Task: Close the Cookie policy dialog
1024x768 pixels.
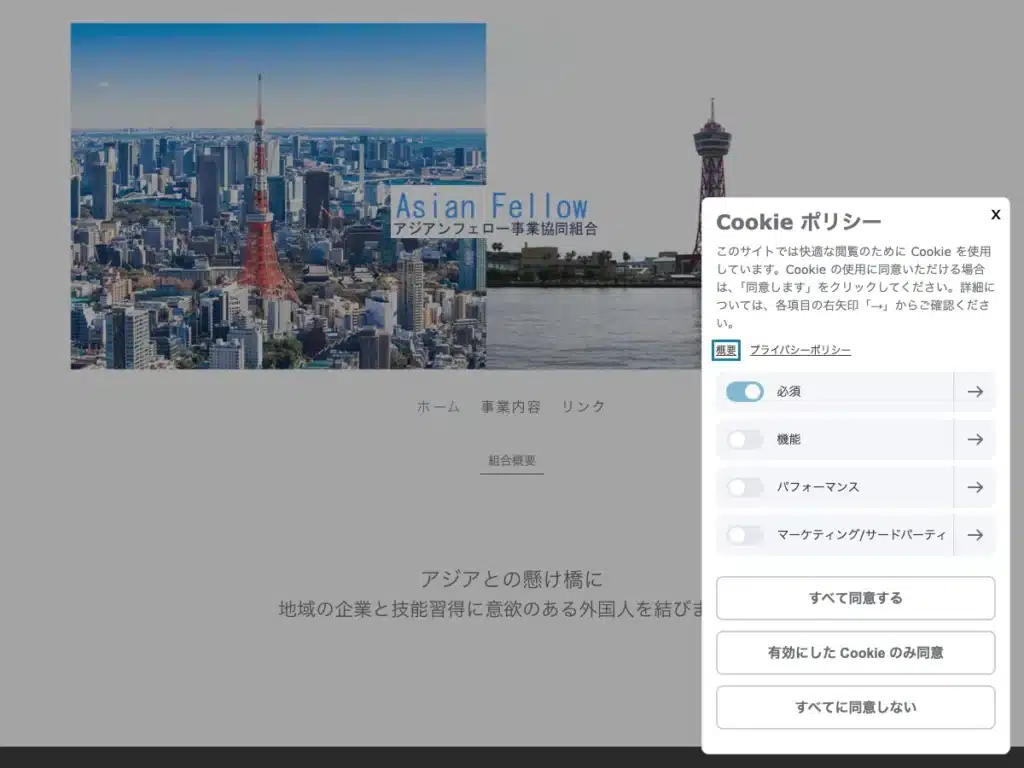Action: pos(995,214)
